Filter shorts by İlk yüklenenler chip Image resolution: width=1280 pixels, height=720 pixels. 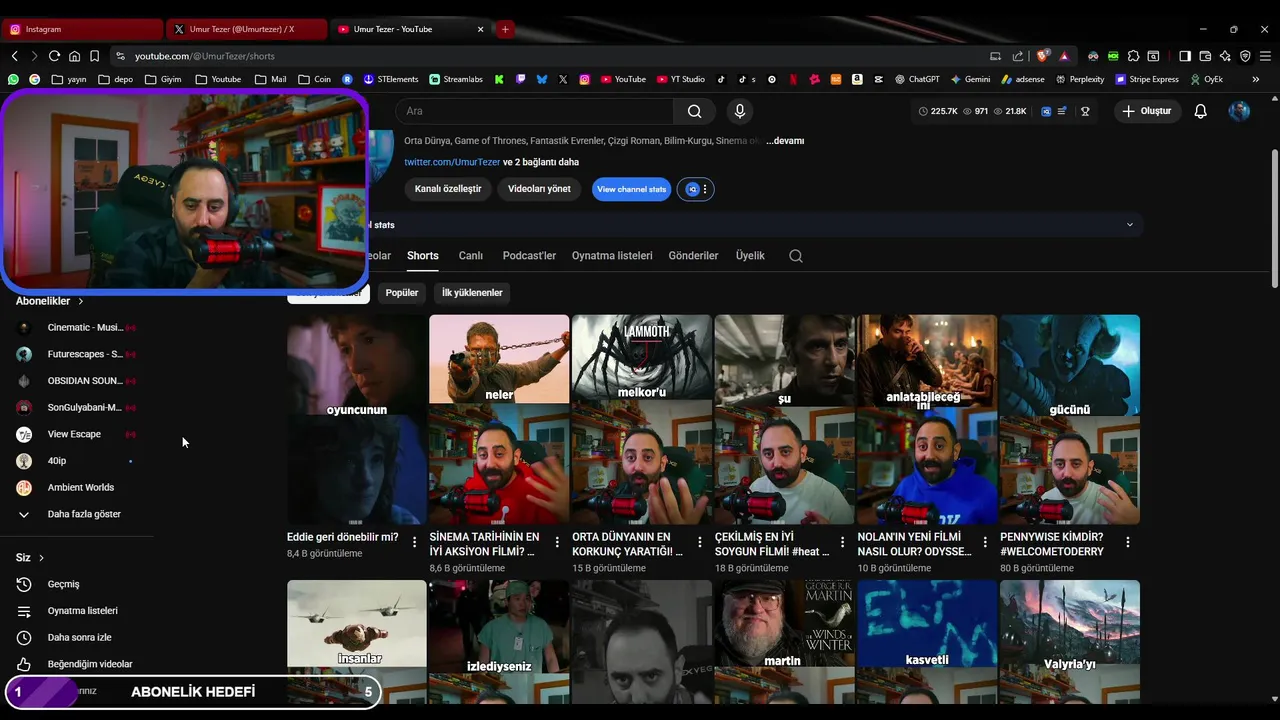click(x=472, y=293)
